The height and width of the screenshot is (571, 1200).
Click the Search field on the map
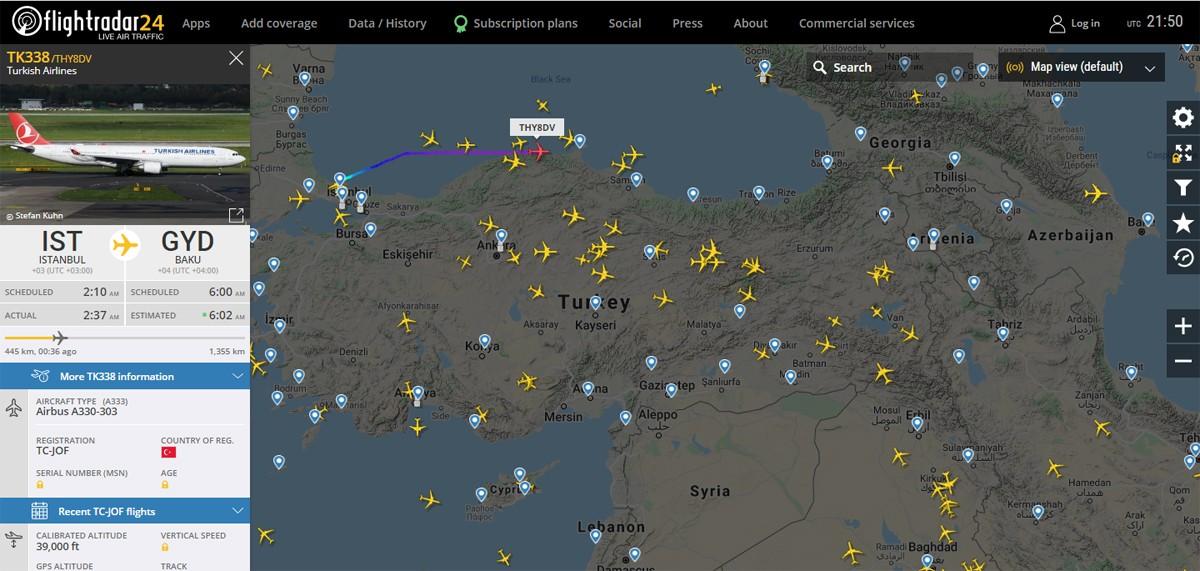pyautogui.click(x=890, y=67)
